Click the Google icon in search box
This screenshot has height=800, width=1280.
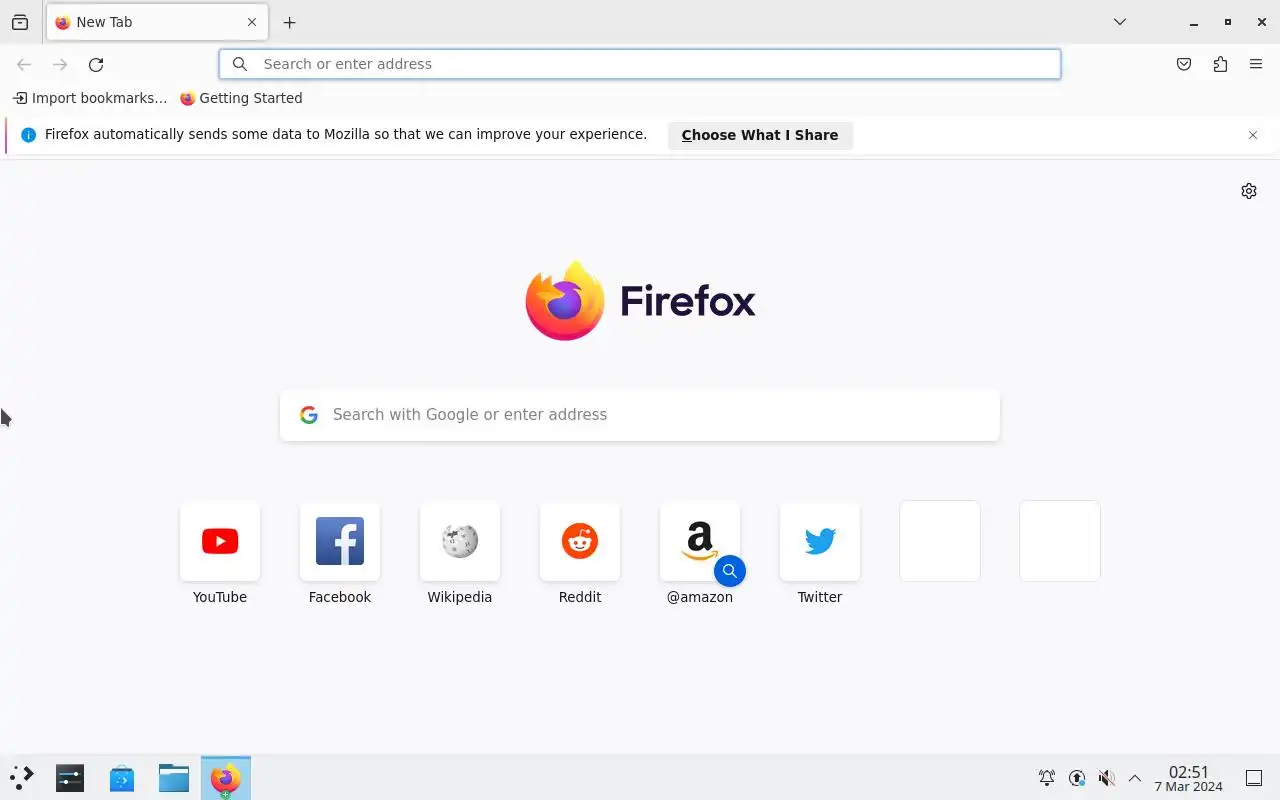point(309,415)
